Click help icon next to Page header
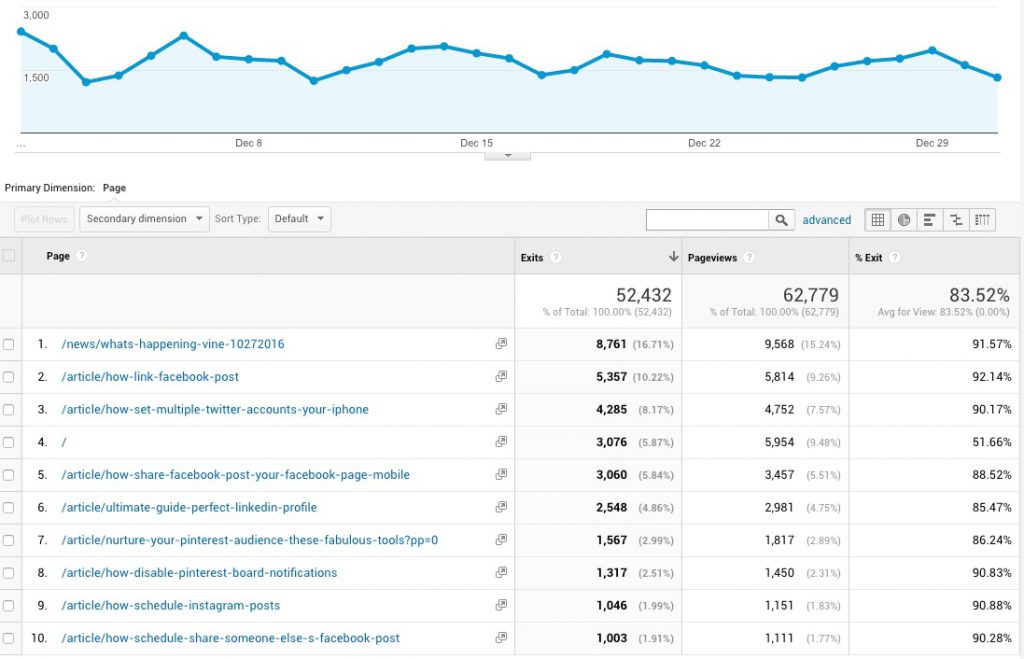Image resolution: width=1024 pixels, height=659 pixels. point(82,256)
